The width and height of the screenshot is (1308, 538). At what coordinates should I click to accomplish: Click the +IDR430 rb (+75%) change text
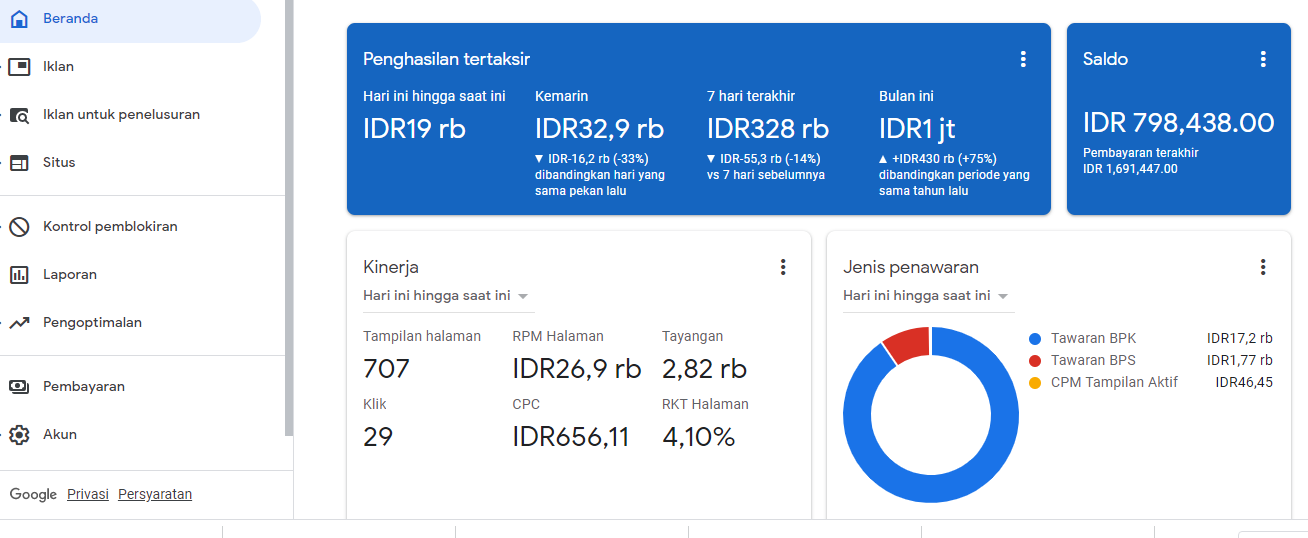(938, 159)
